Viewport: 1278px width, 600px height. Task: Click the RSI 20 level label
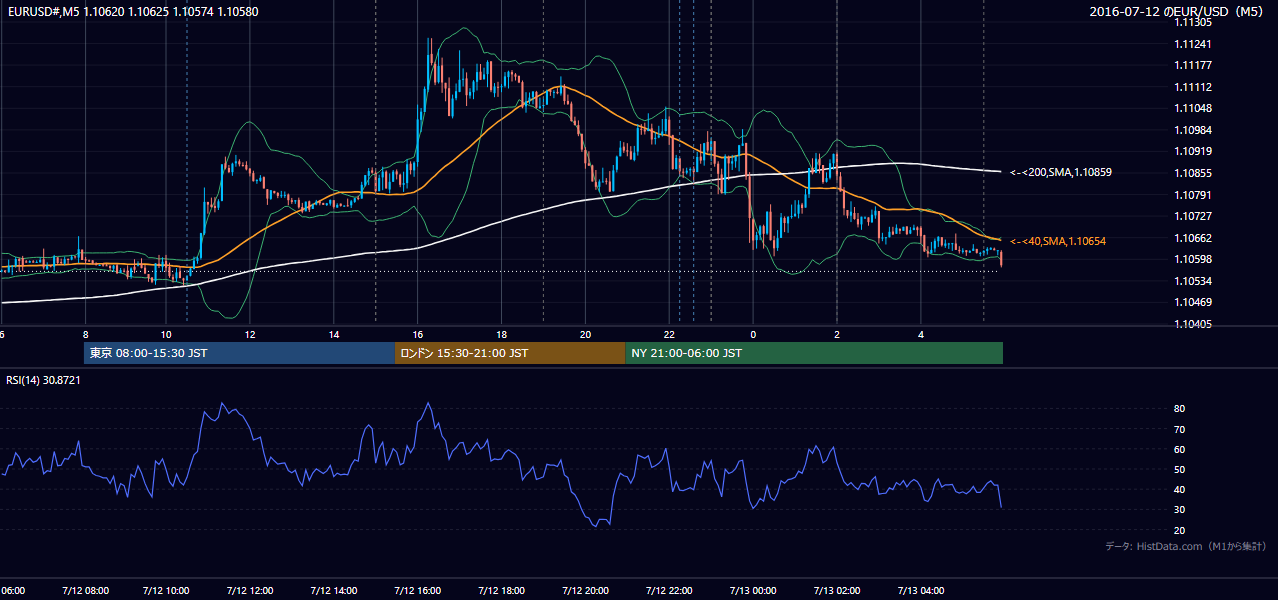pos(1180,530)
